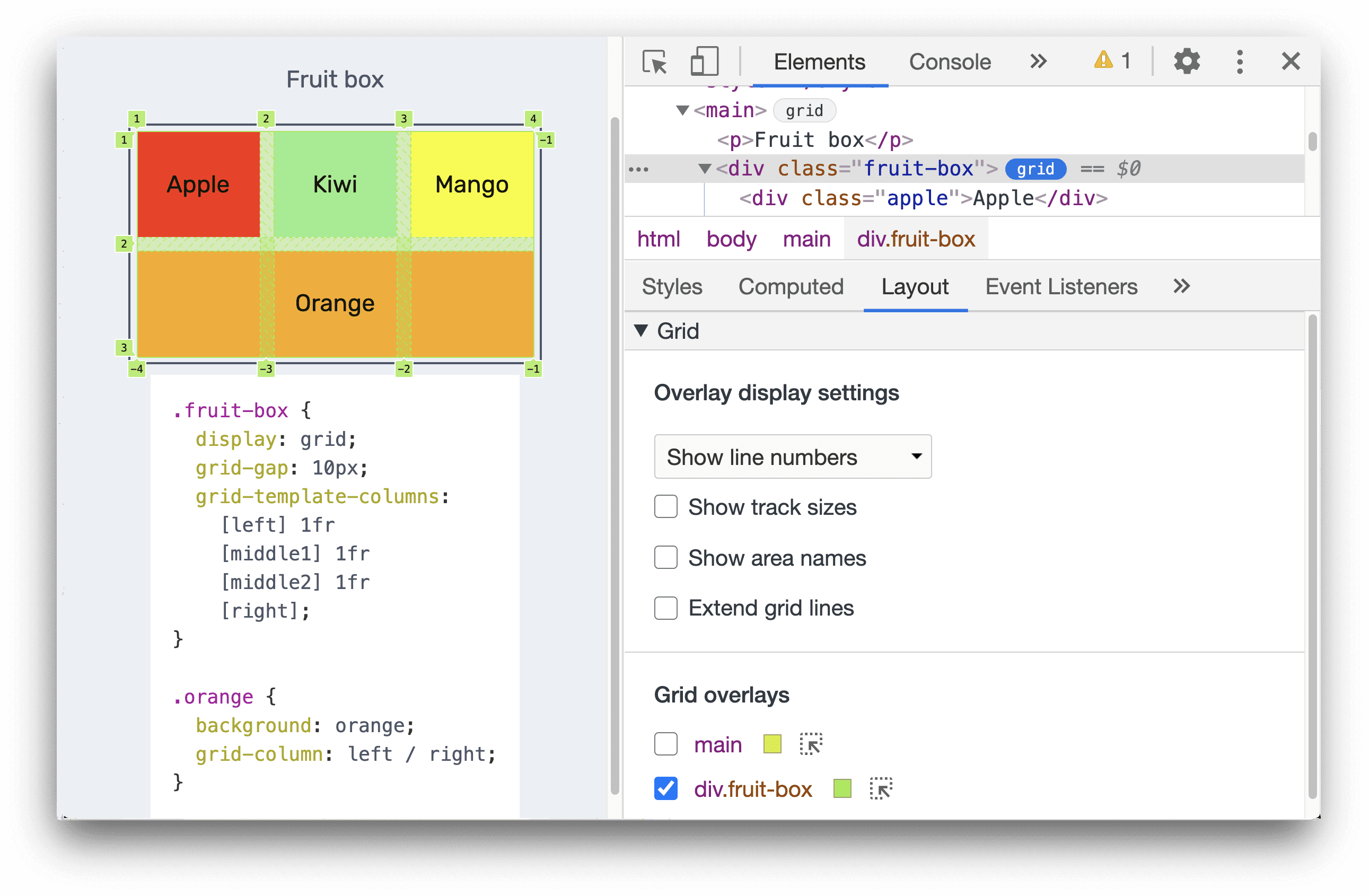The image size is (1369, 896).
Task: Click the apple div tree item
Action: click(900, 198)
